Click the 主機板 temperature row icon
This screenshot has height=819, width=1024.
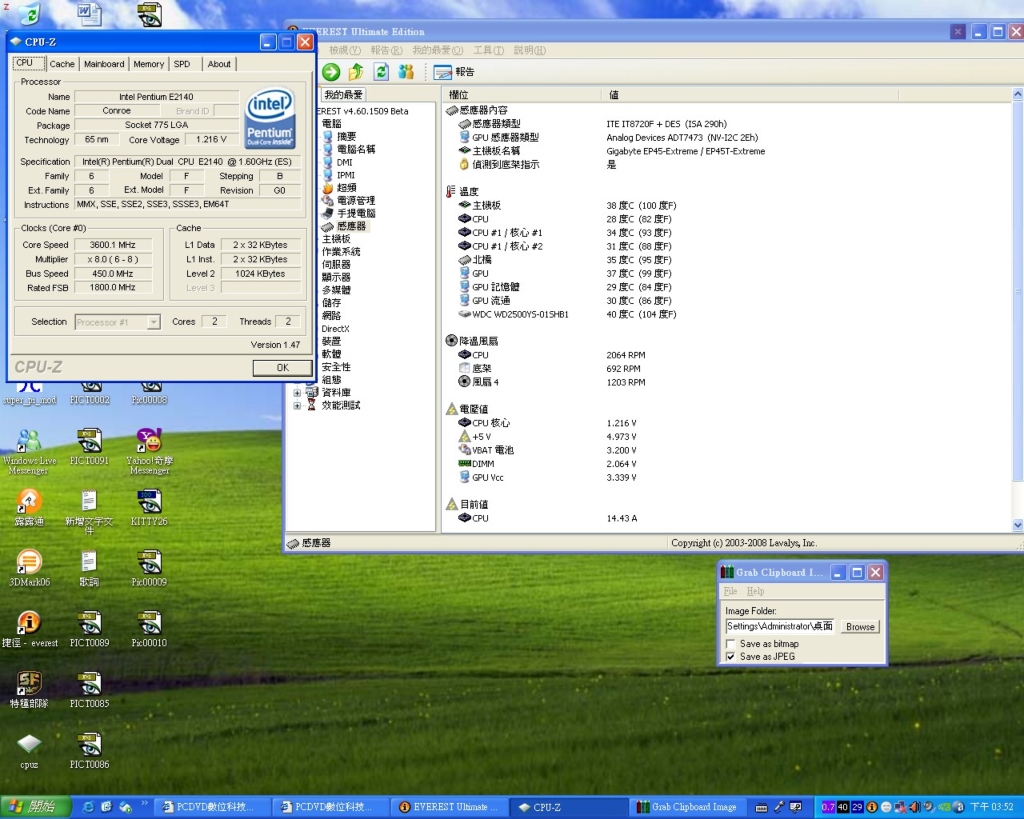point(464,205)
